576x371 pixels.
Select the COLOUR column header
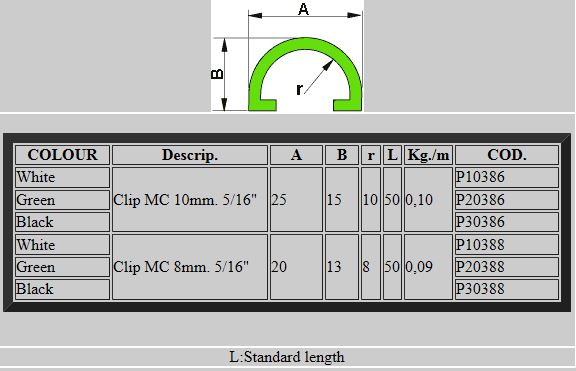pos(62,155)
